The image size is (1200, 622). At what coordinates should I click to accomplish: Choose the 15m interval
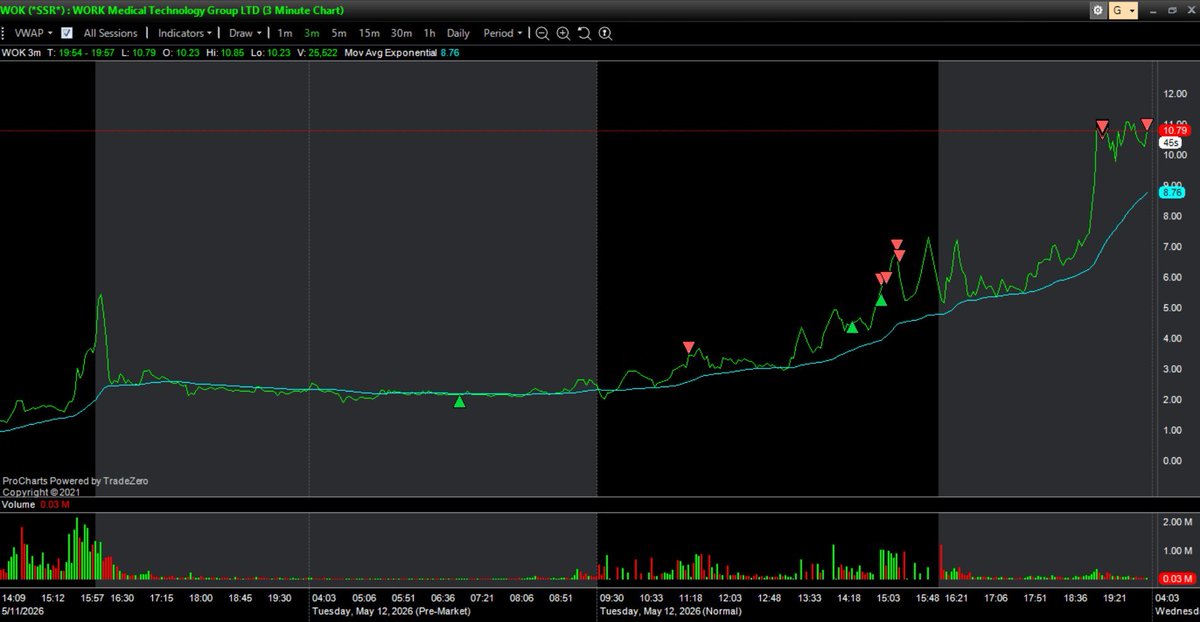click(x=369, y=33)
